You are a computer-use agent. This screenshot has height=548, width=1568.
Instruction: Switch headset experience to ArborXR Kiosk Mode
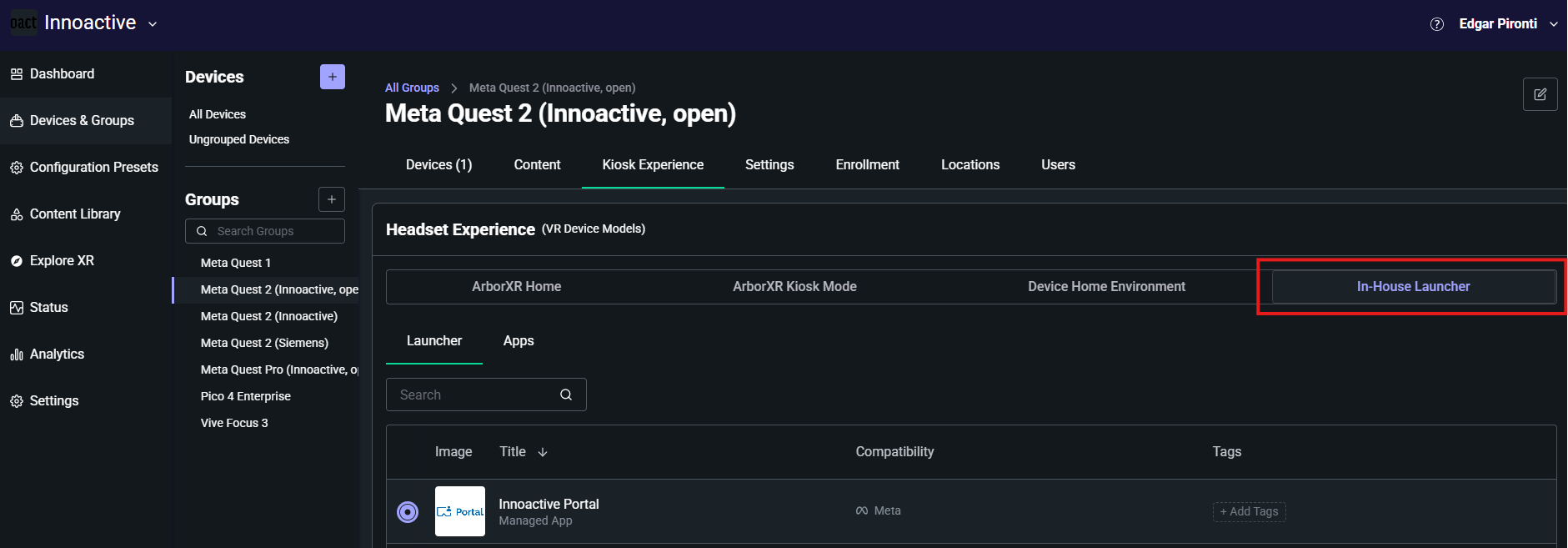(x=794, y=286)
